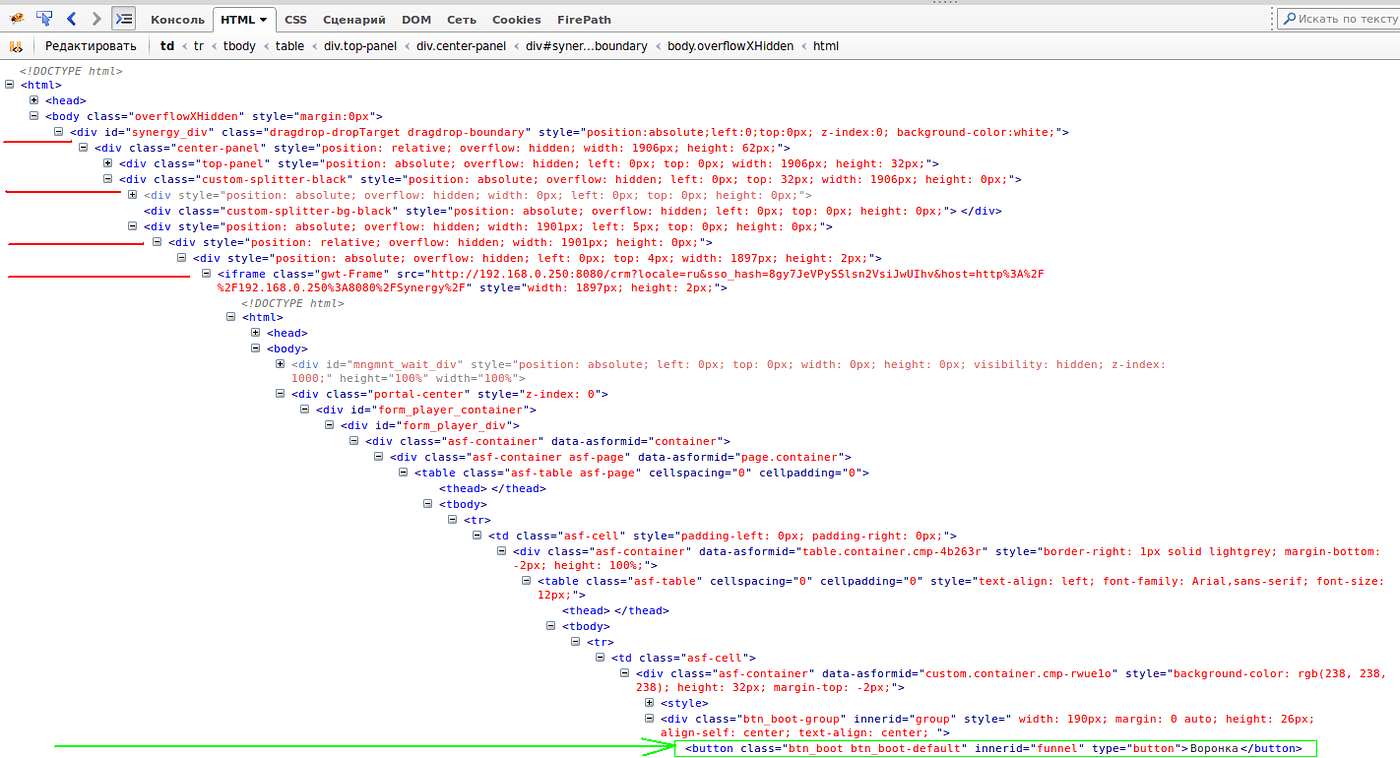This screenshot has width=1400, height=758.
Task: Expand the div class top-panel node
Action: [108, 164]
